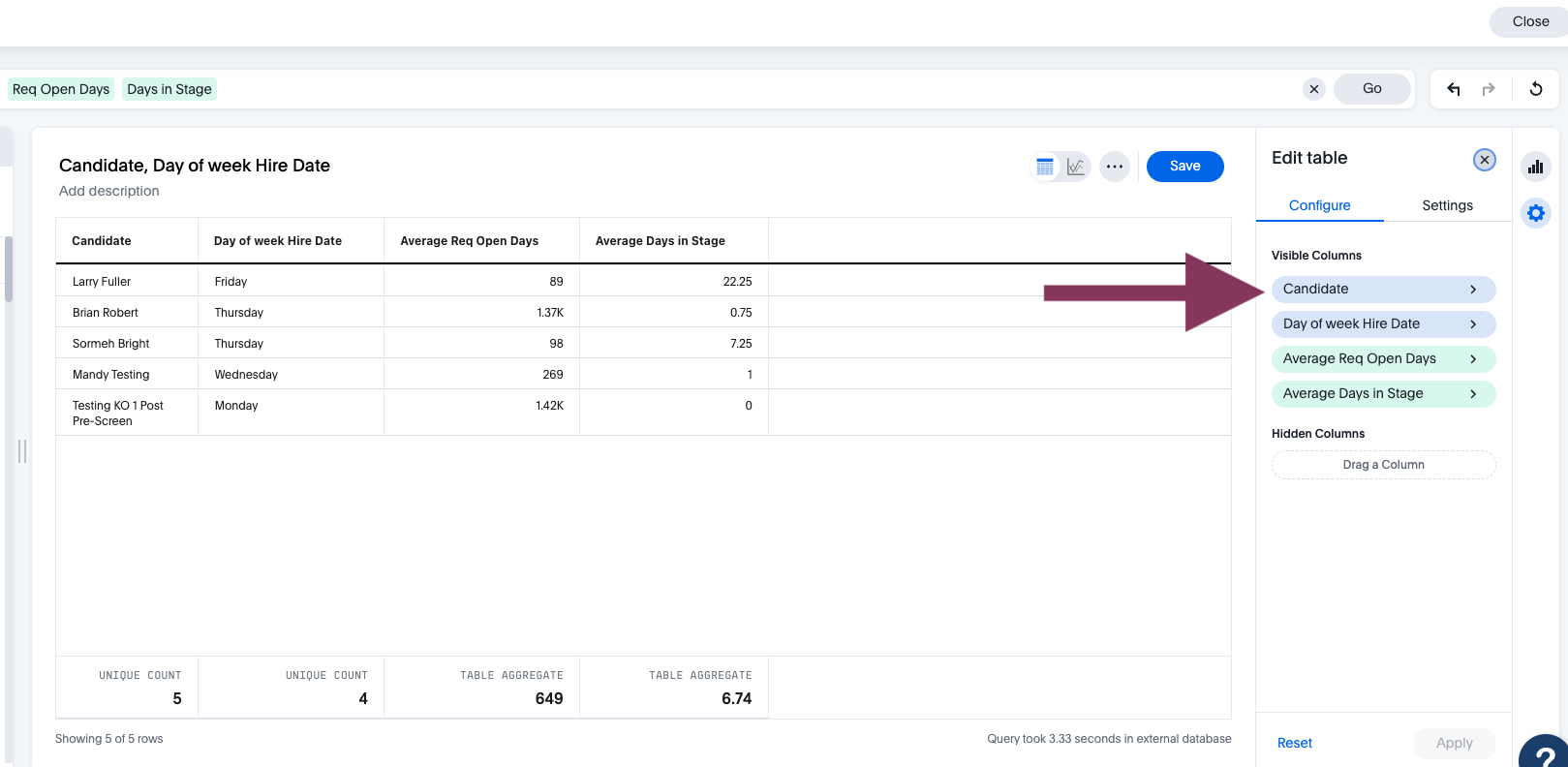Click the Unique Count 5 footer
This screenshot has width=1568, height=767.
[127, 688]
